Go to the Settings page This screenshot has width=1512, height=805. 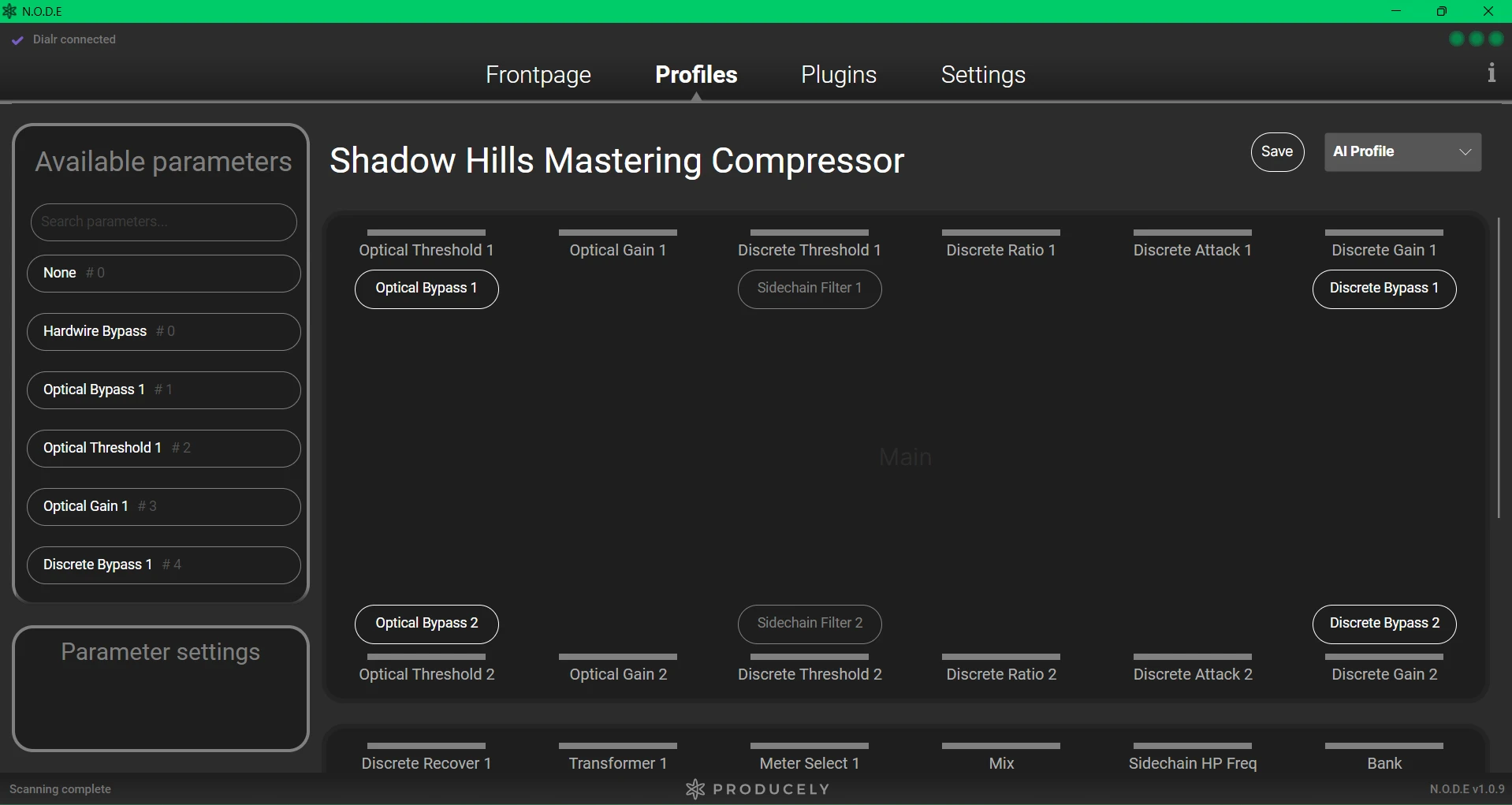tap(983, 75)
